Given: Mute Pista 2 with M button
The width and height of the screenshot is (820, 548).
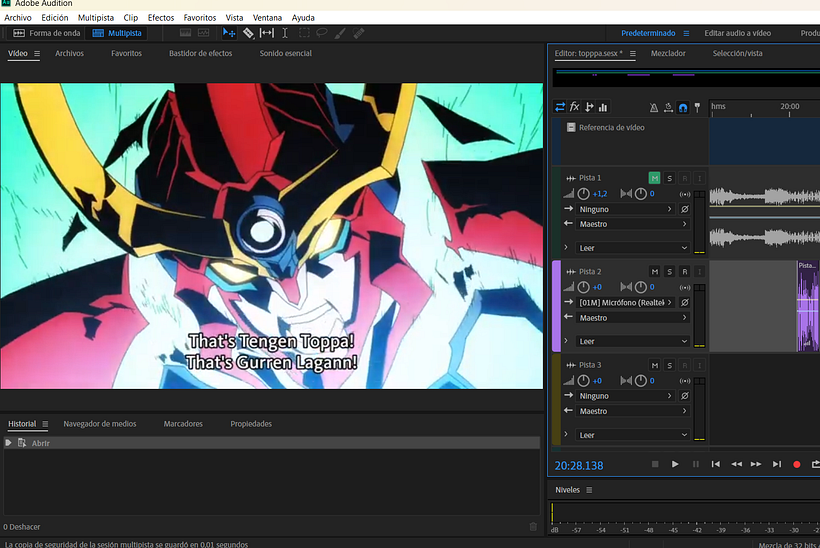Looking at the screenshot, I should click(x=654, y=271).
